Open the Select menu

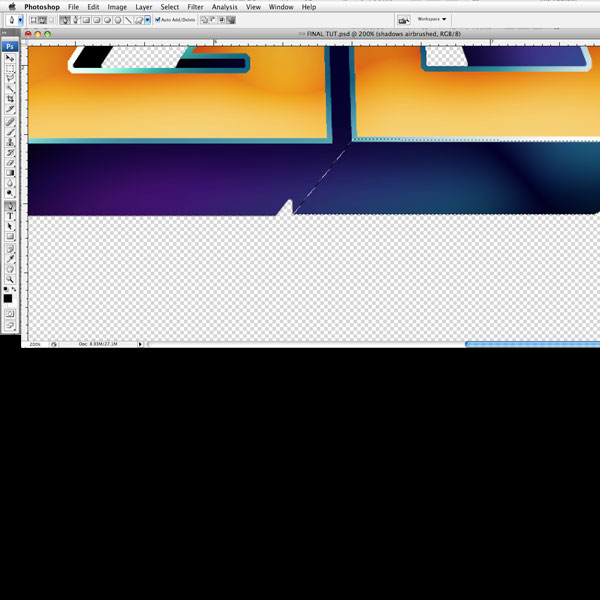pyautogui.click(x=170, y=7)
